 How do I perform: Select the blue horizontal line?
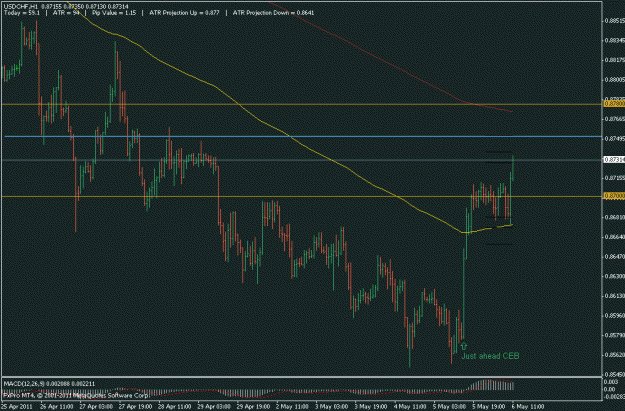coord(303,137)
